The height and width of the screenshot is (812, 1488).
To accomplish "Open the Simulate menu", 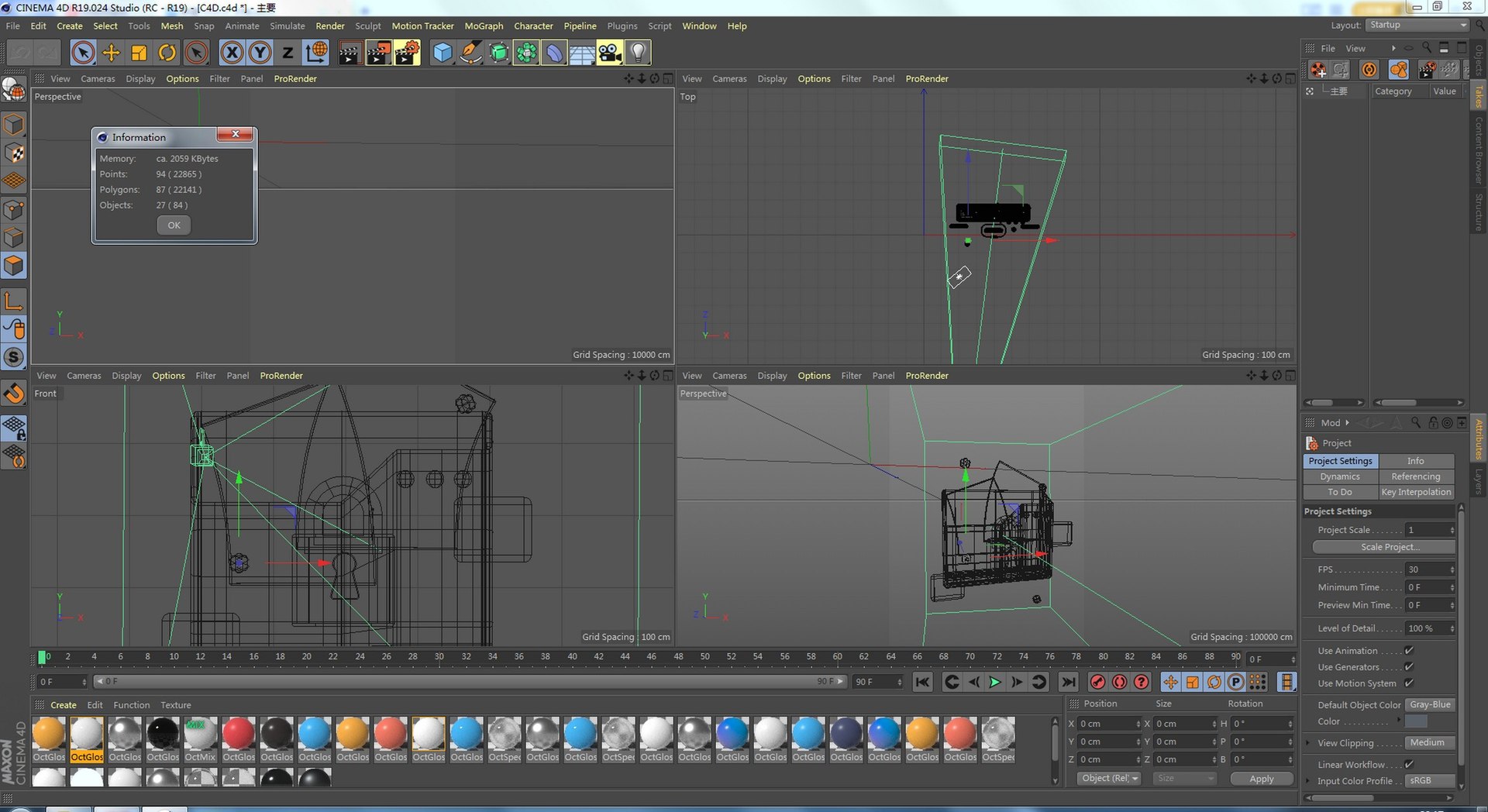I will click(288, 26).
